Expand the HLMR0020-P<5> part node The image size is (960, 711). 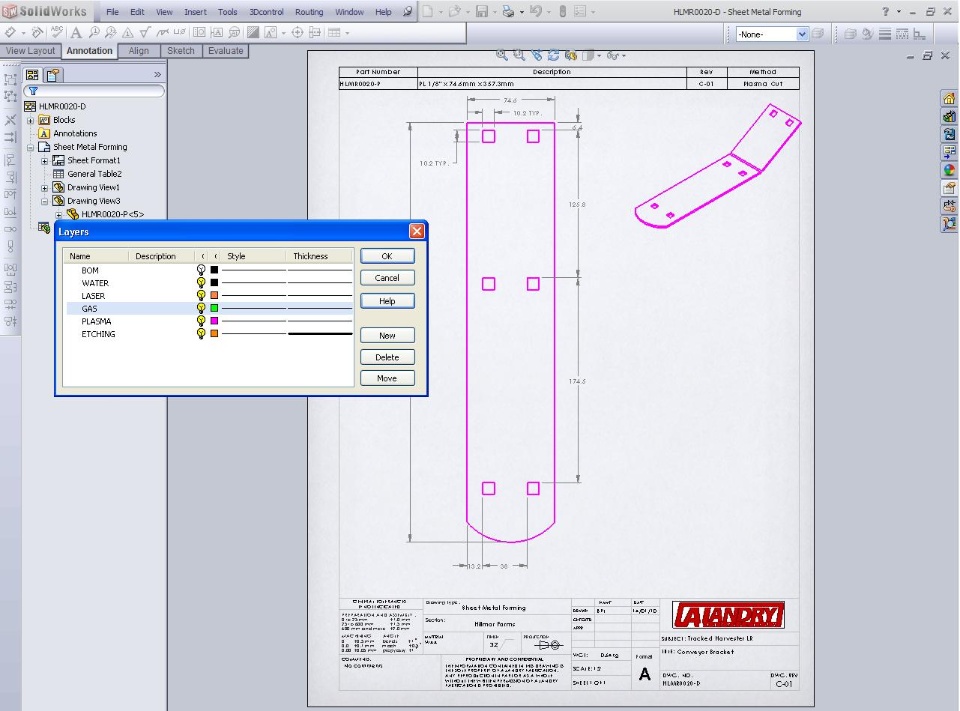(59, 214)
